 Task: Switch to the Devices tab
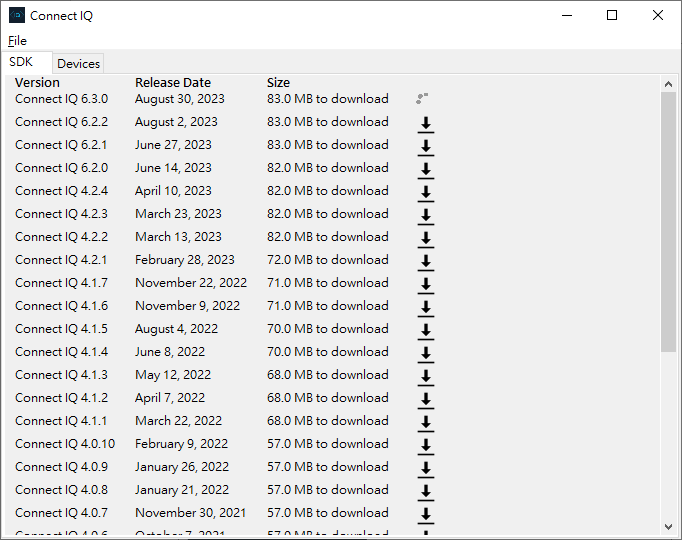tap(78, 64)
